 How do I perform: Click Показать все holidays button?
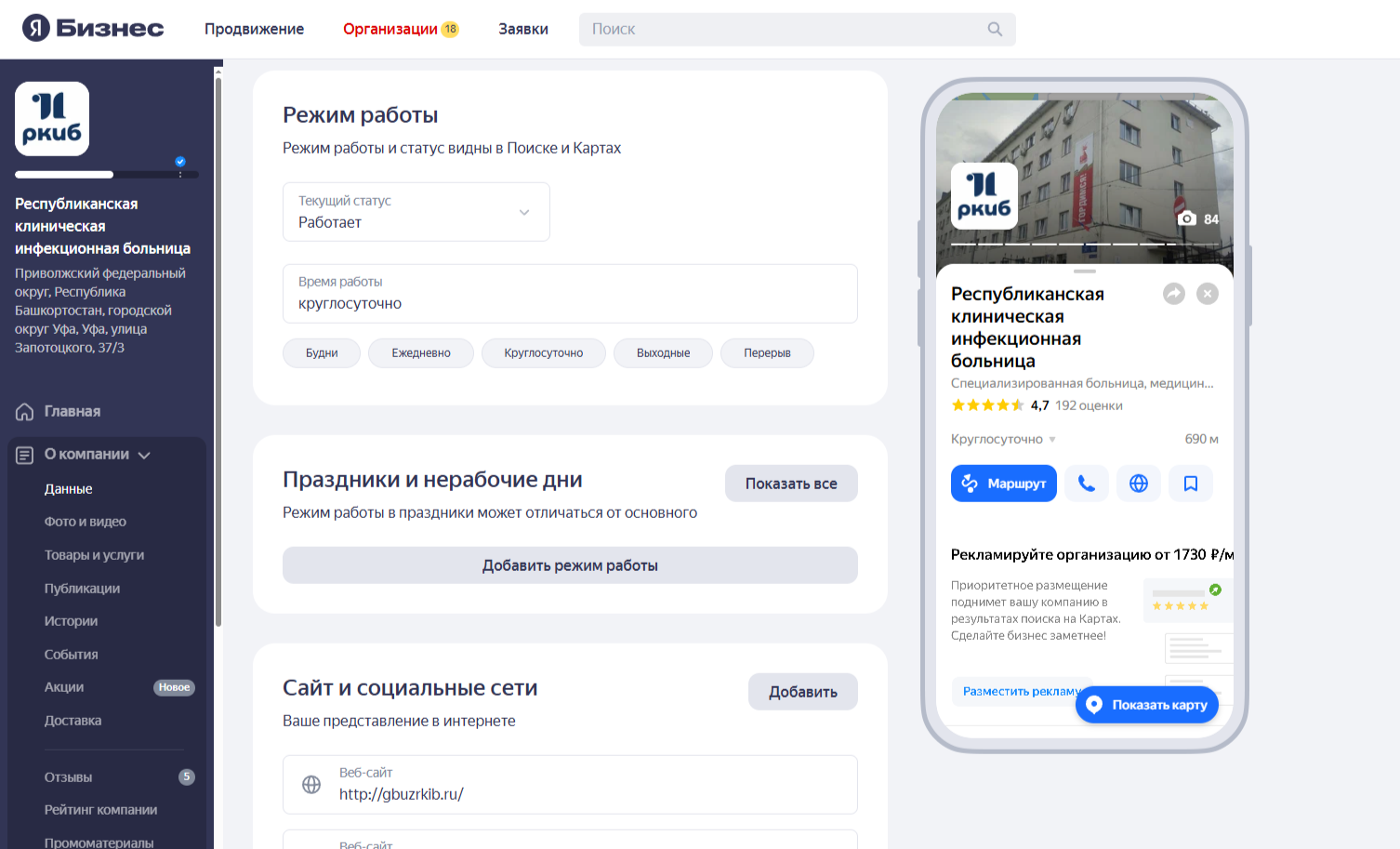tap(791, 484)
